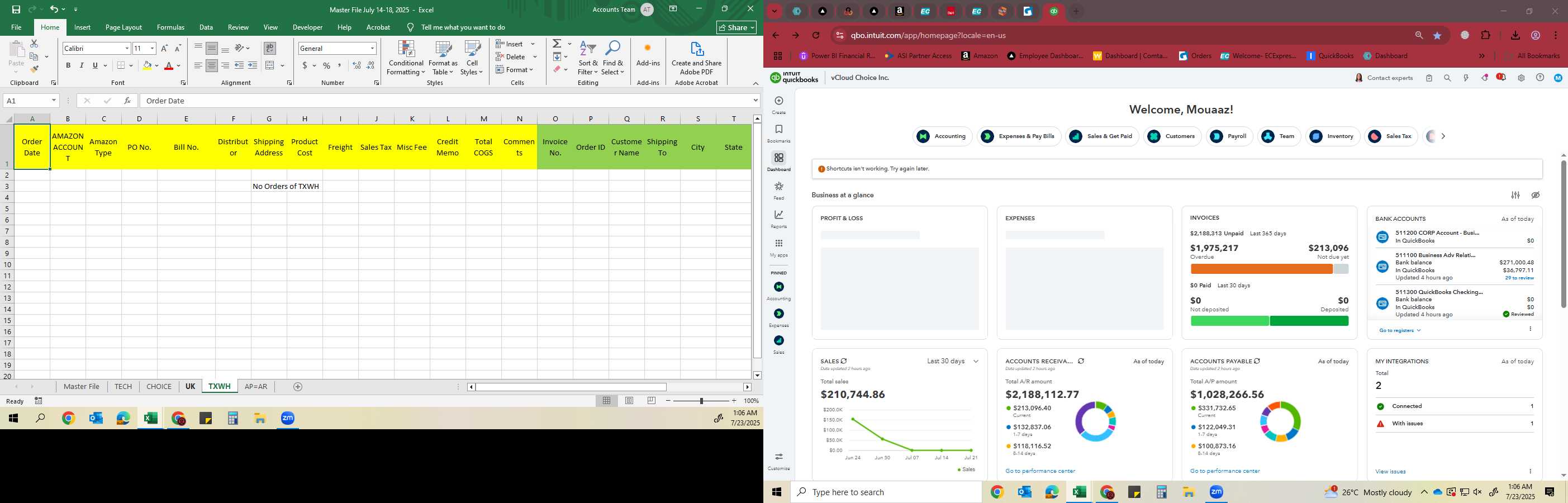Open the font size 11 dropdown
This screenshot has height=503, width=1568.
tap(152, 48)
